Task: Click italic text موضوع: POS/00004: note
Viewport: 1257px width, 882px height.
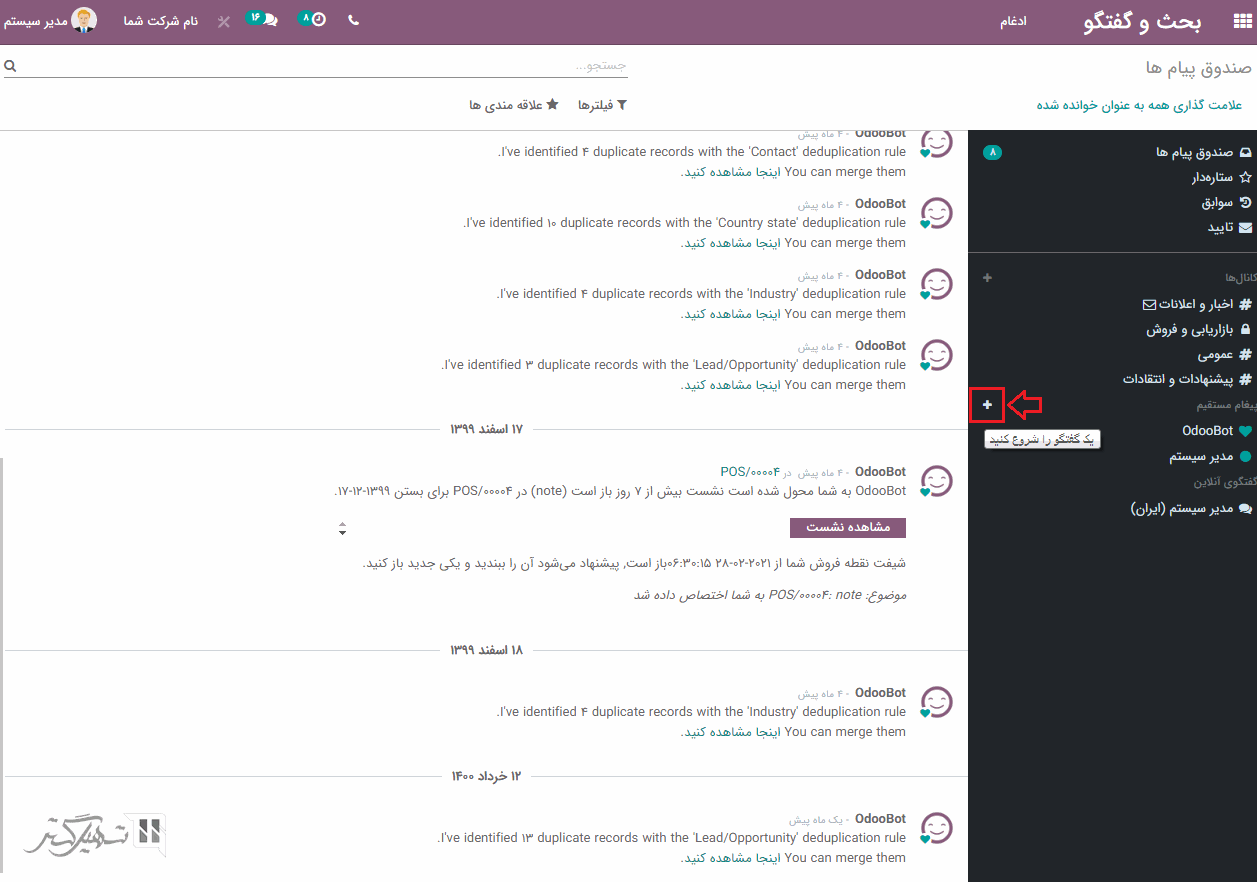Action: (x=770, y=595)
